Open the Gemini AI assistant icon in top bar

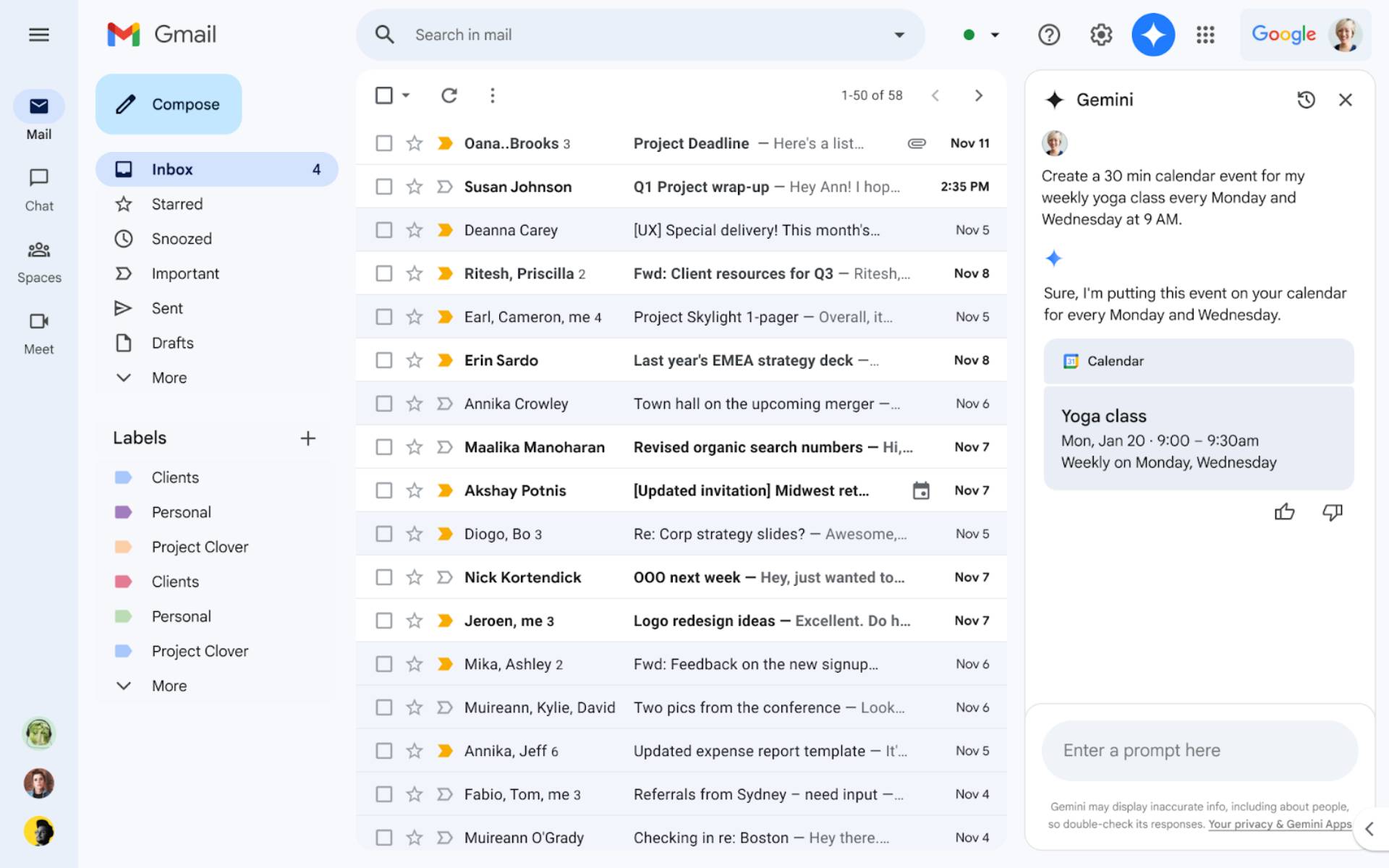(x=1153, y=34)
